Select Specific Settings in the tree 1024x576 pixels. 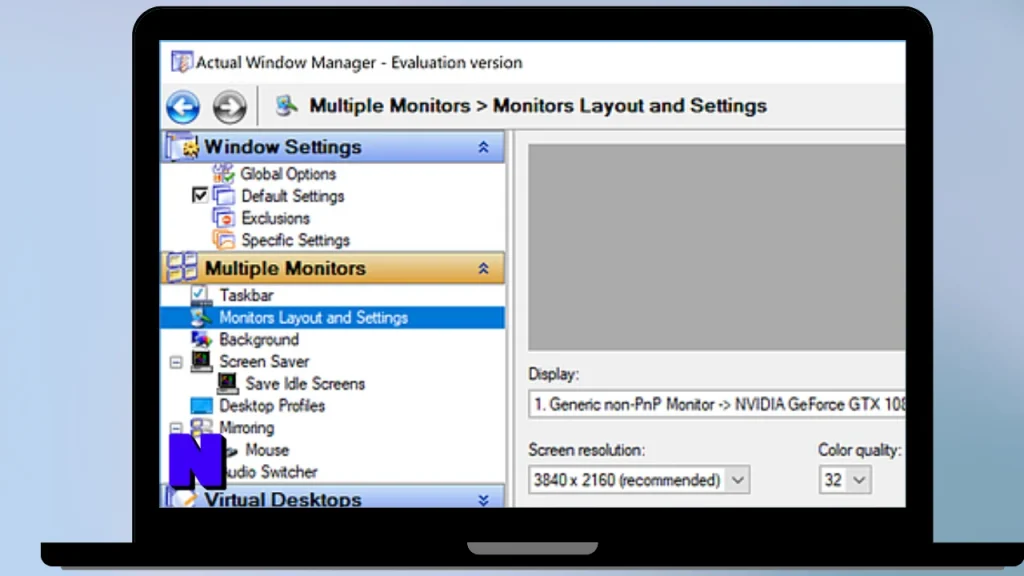point(295,240)
